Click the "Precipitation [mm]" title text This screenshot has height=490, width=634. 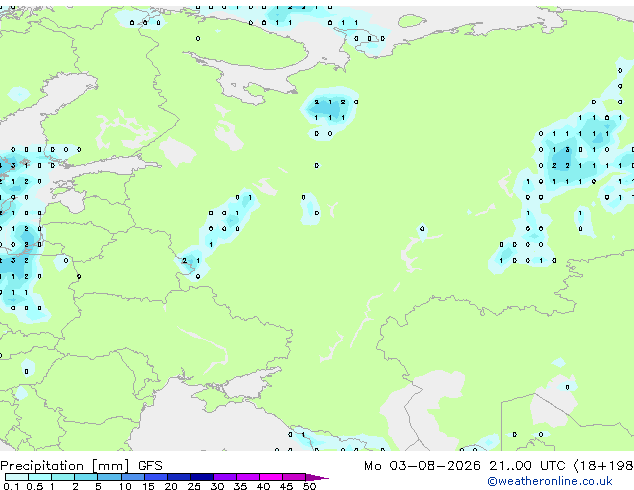[x=65, y=466]
